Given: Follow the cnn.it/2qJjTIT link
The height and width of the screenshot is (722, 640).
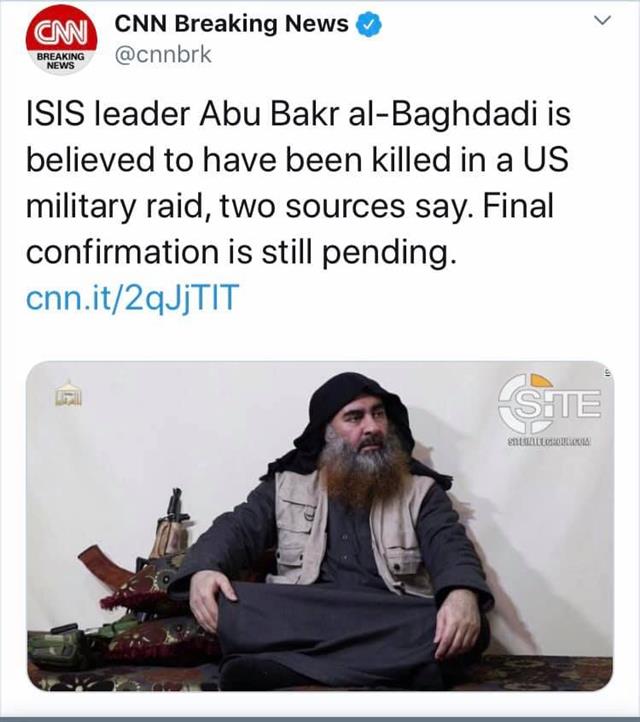Looking at the screenshot, I should [x=133, y=297].
